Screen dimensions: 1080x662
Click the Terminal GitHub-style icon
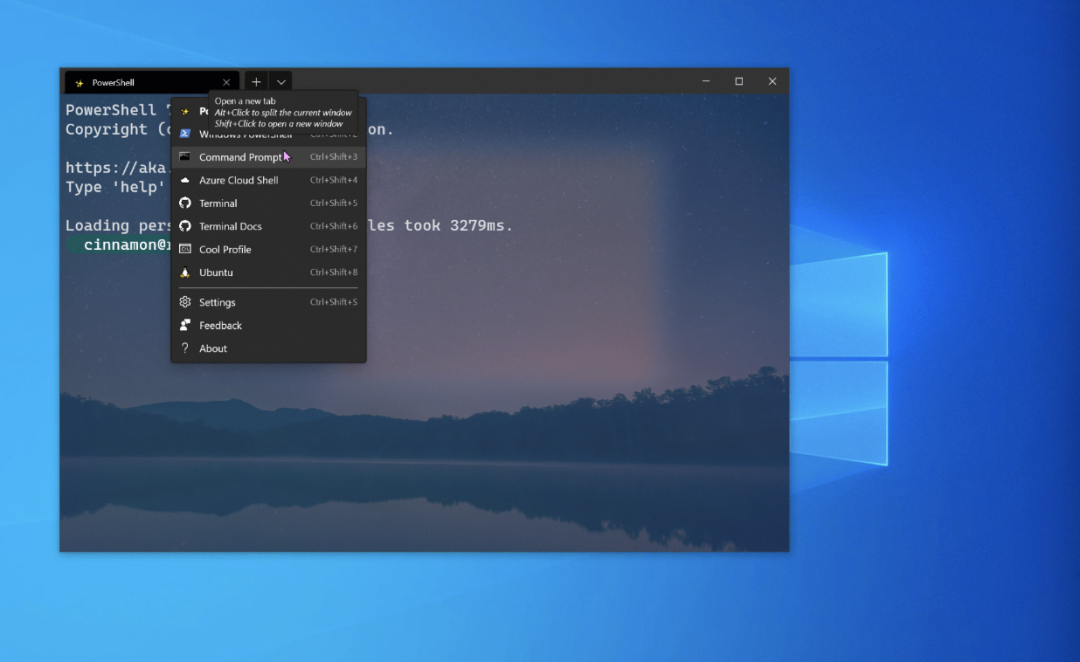click(185, 203)
